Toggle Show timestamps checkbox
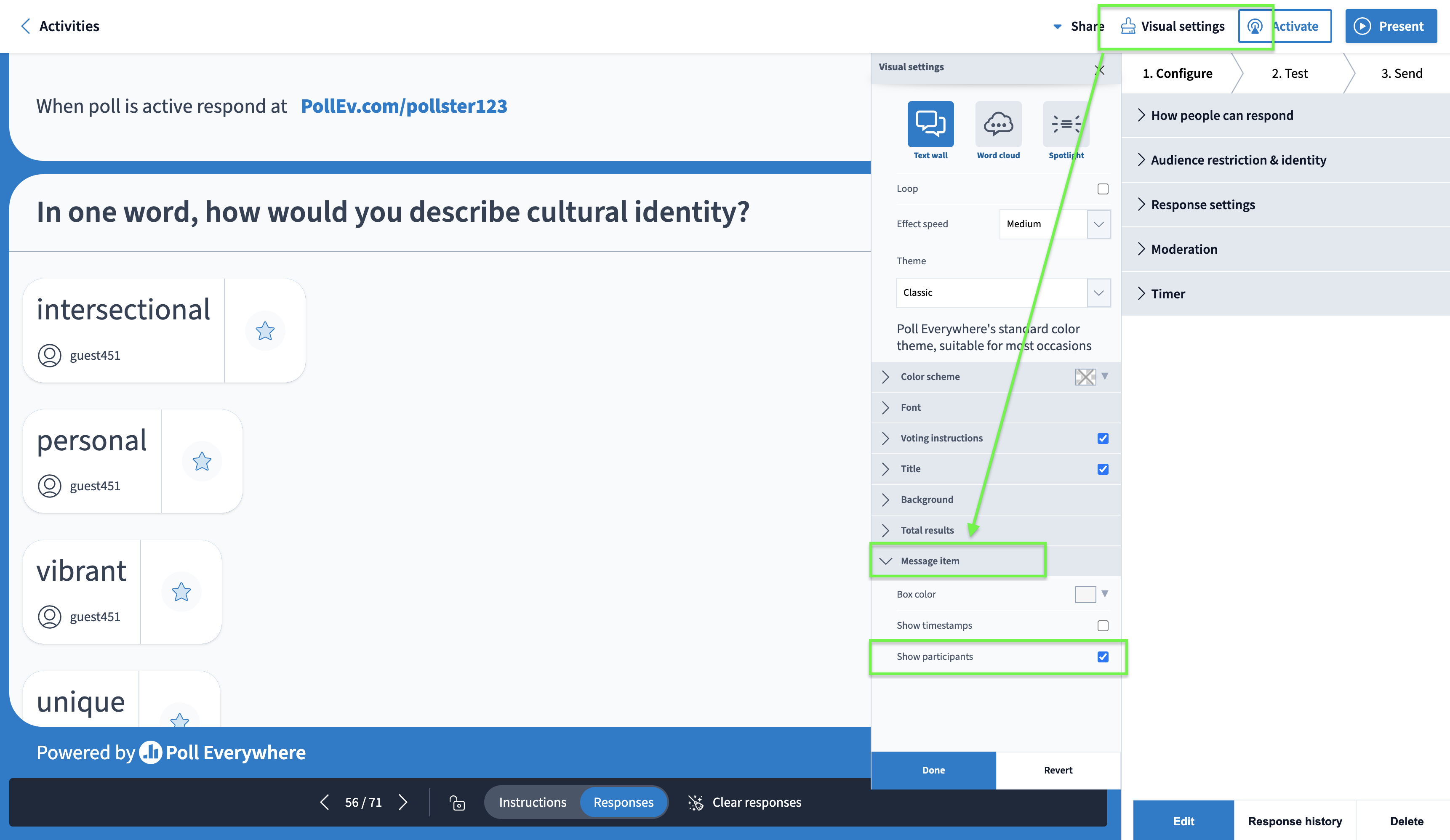Viewport: 1450px width, 840px height. (x=1103, y=626)
